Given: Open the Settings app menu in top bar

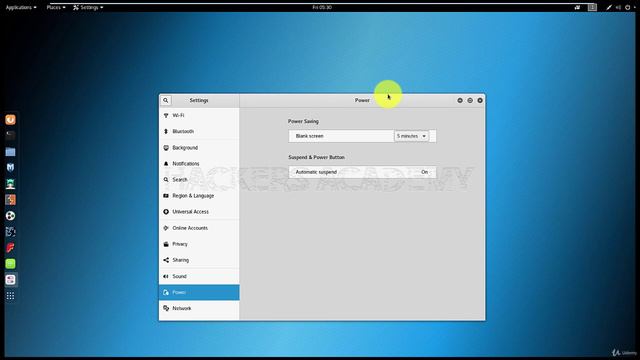Looking at the screenshot, I should pyautogui.click(x=88, y=7).
